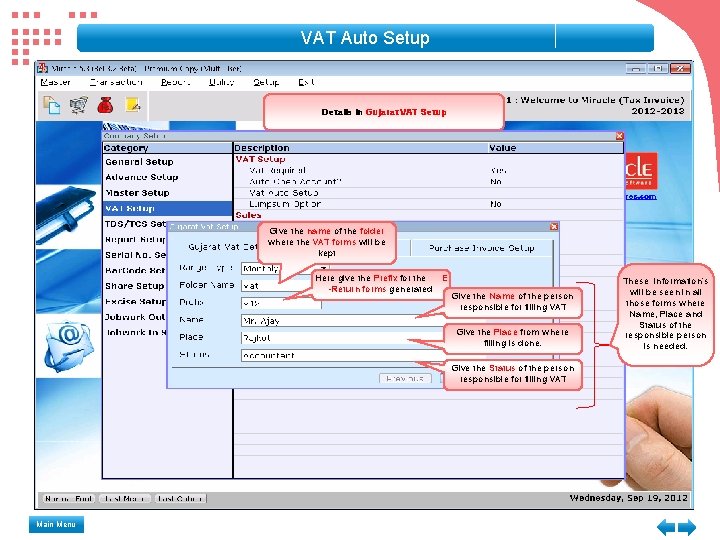
Task: Open the Report menu
Action: [175, 82]
